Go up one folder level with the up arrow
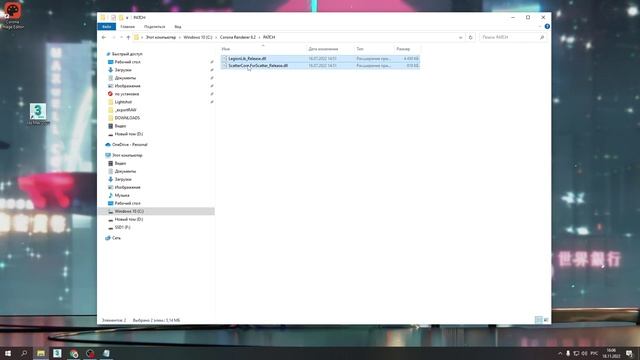Viewport: 640px width, 360px height. click(128, 37)
